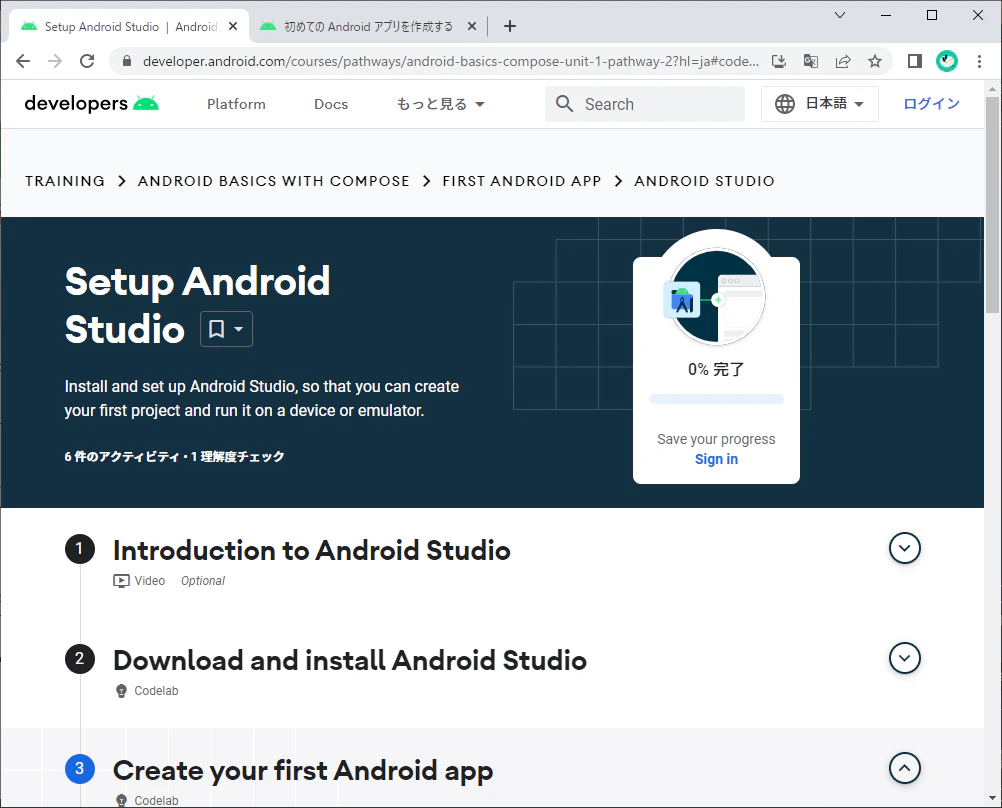This screenshot has height=808, width=1002.
Task: Expand the Introduction to Android Studio section
Action: (x=904, y=548)
